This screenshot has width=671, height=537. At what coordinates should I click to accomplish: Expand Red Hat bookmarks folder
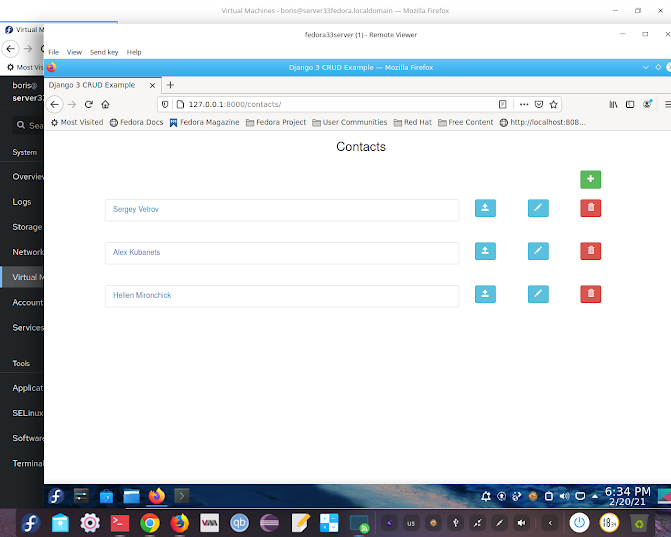[413, 122]
